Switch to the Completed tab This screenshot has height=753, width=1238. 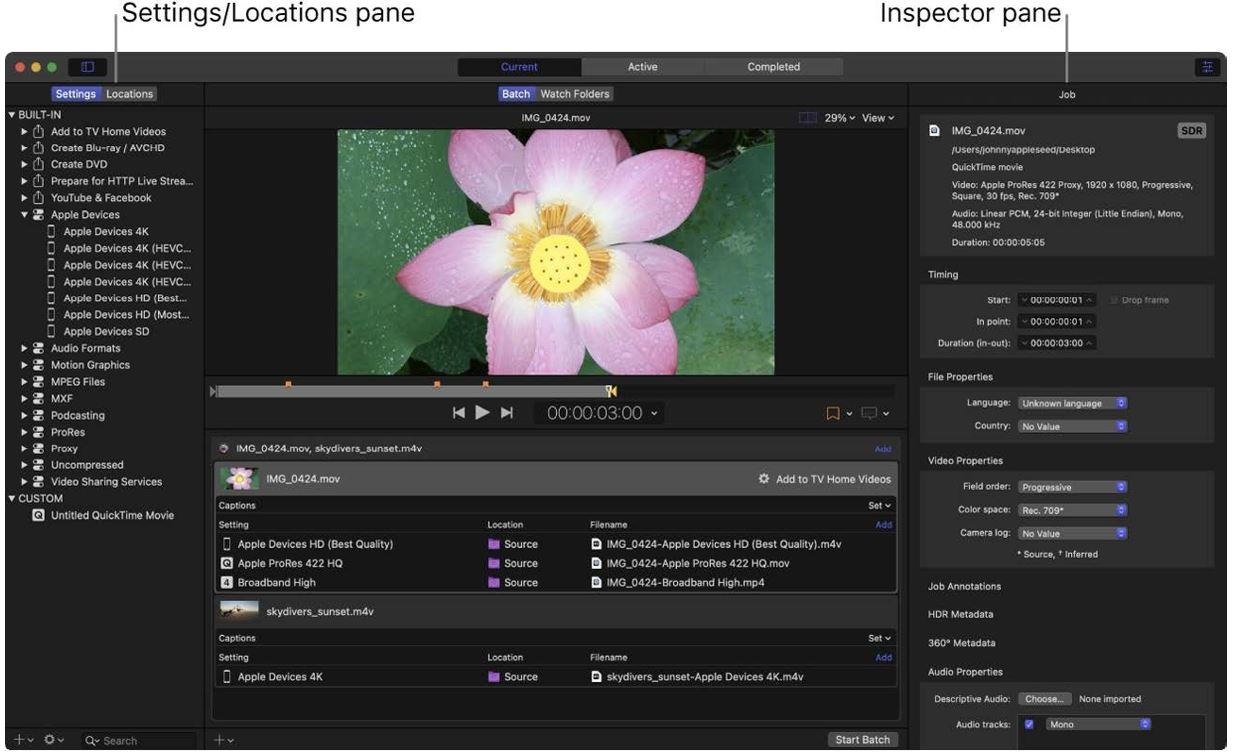[773, 67]
